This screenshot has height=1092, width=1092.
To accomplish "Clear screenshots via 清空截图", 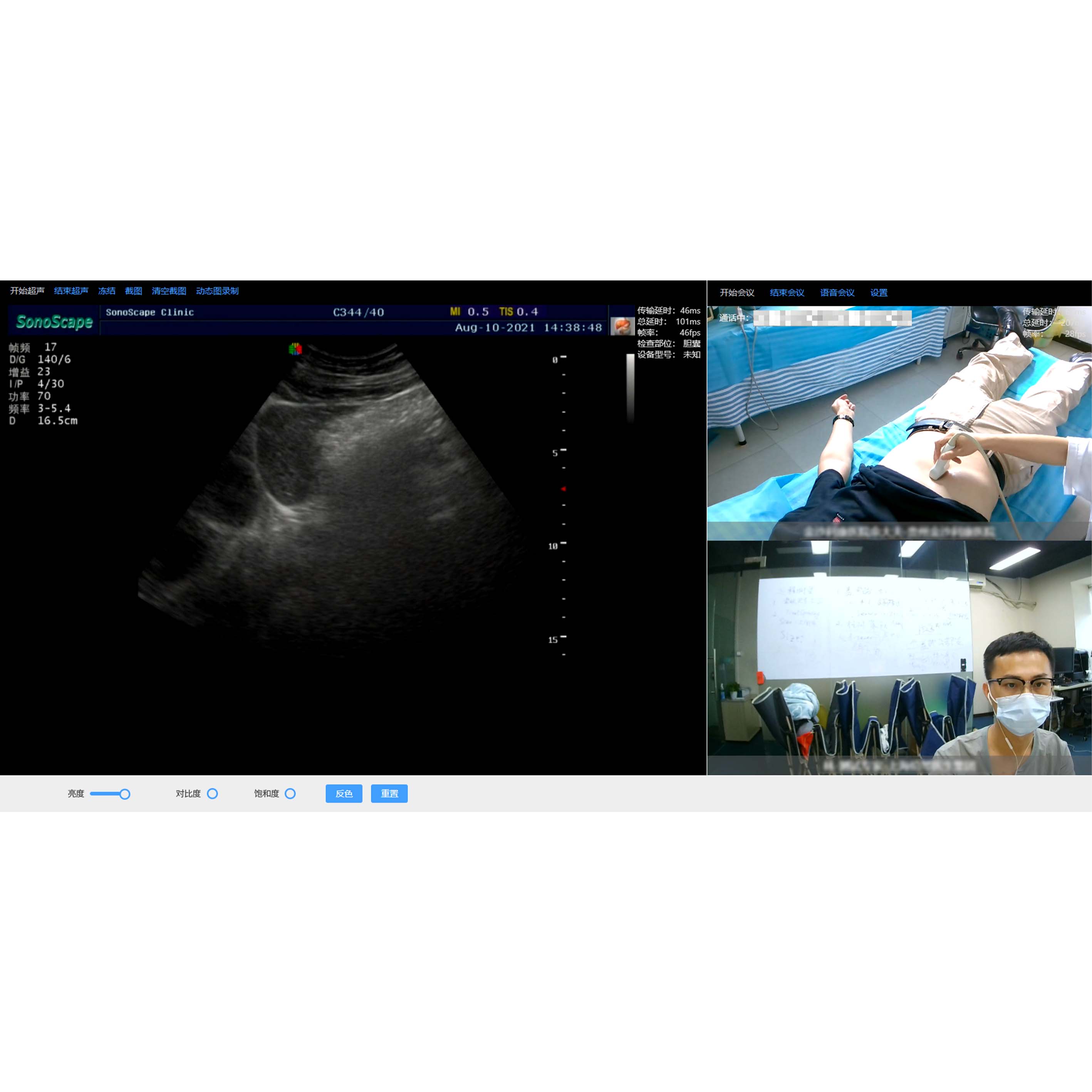I will click(169, 290).
